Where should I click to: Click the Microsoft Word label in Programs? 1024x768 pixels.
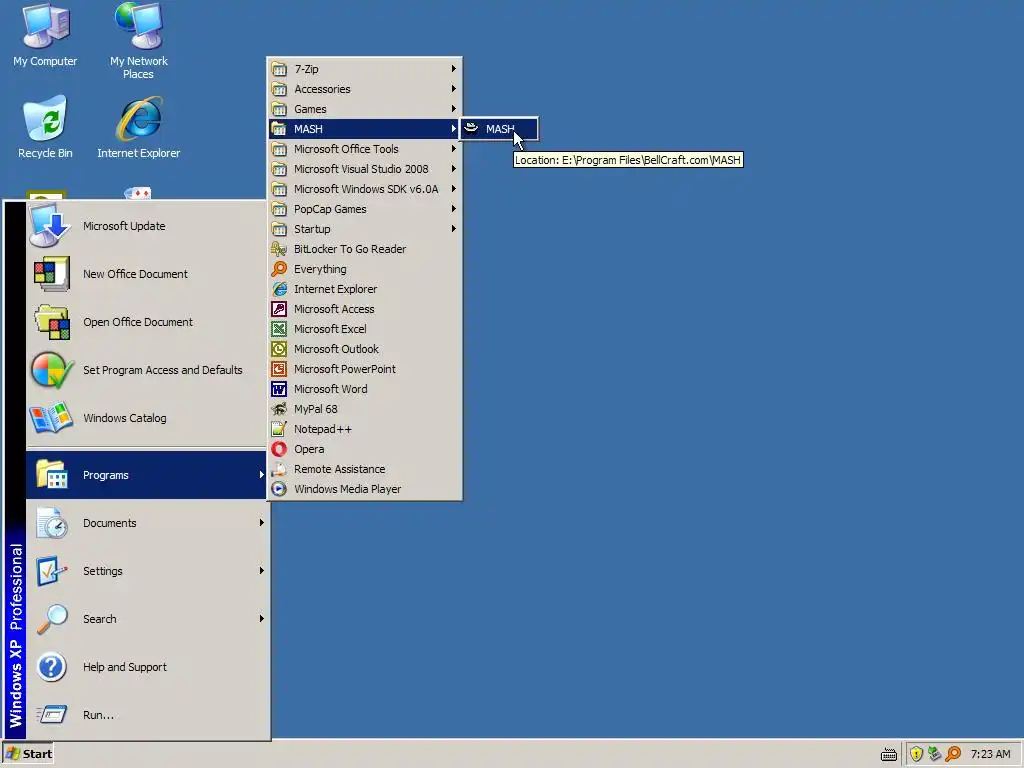pyautogui.click(x=330, y=389)
